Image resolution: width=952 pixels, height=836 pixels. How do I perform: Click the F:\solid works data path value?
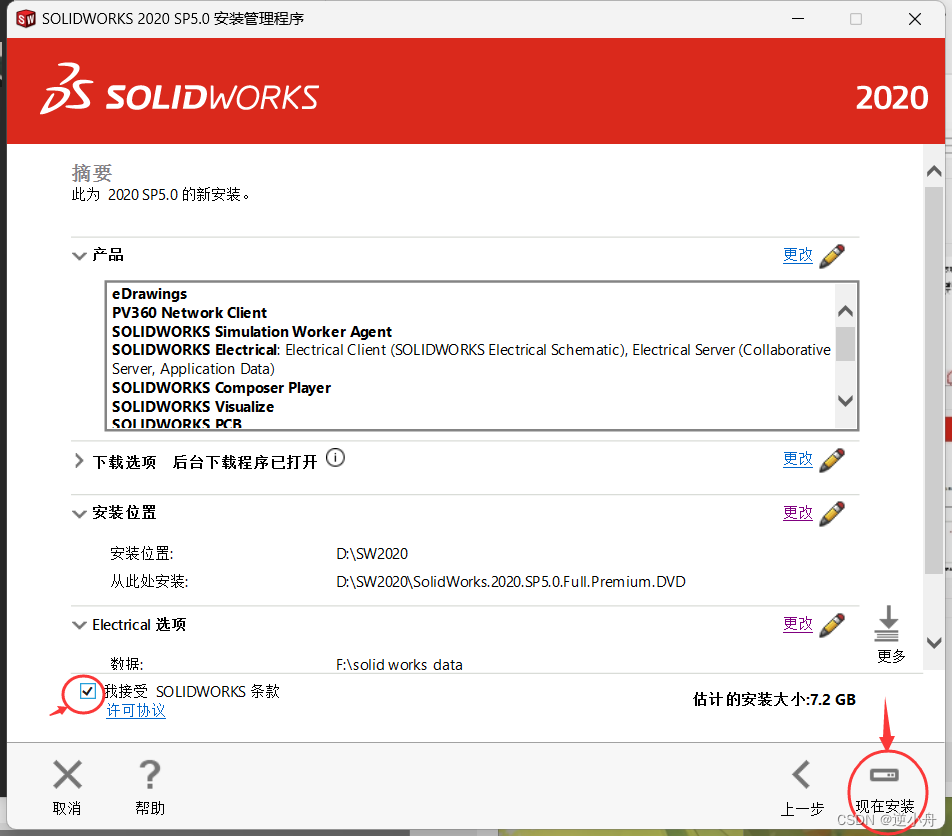399,665
